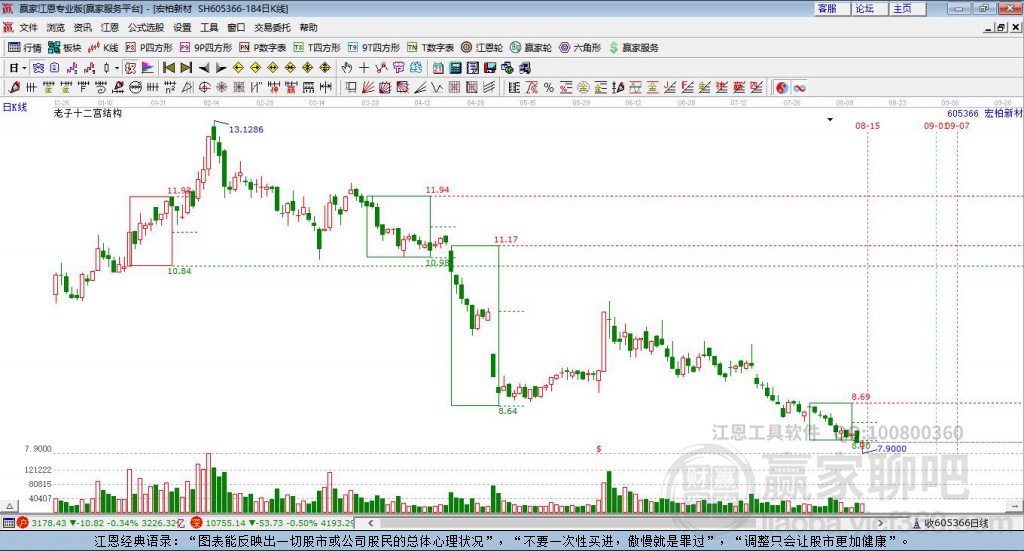Image resolution: width=1024 pixels, height=551 pixels.
Task: Select the circular target cycle tool
Action: click(x=204, y=87)
